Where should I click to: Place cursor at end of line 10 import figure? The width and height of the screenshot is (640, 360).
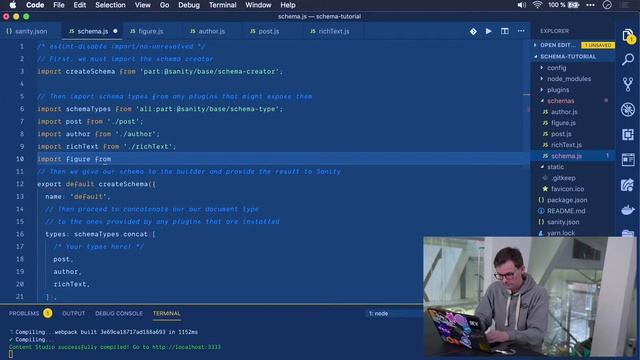pyautogui.click(x=111, y=159)
